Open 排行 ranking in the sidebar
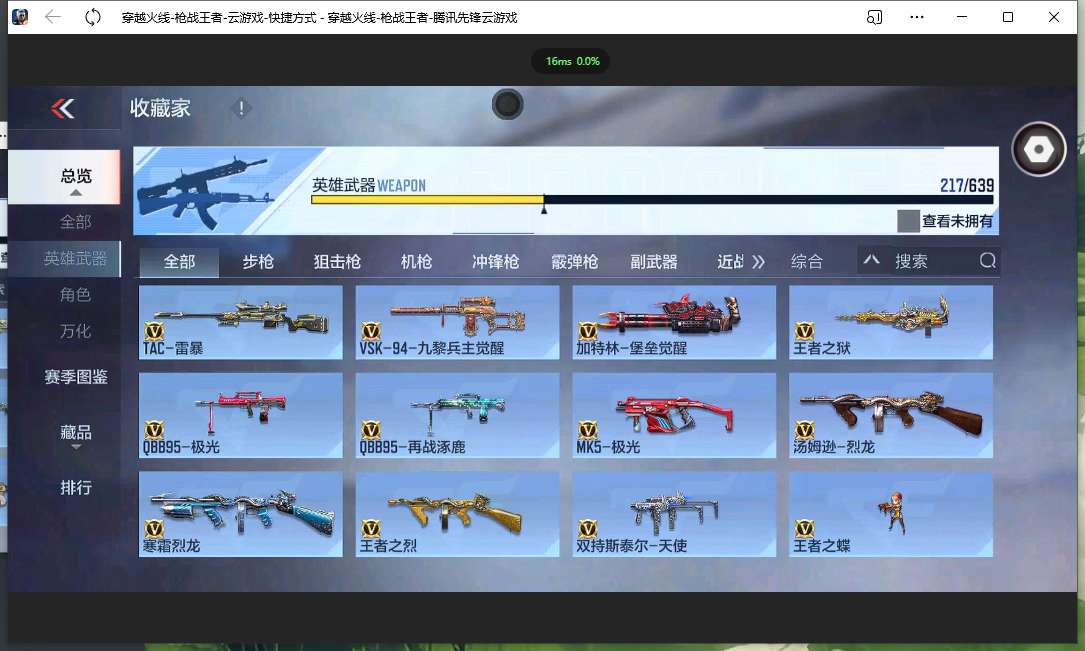 click(76, 488)
